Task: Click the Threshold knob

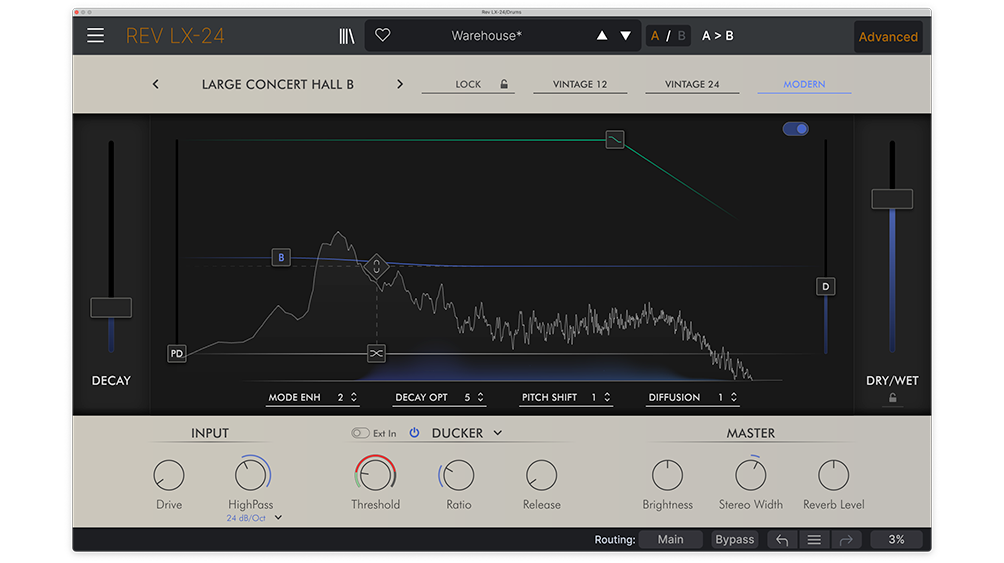Action: point(375,475)
